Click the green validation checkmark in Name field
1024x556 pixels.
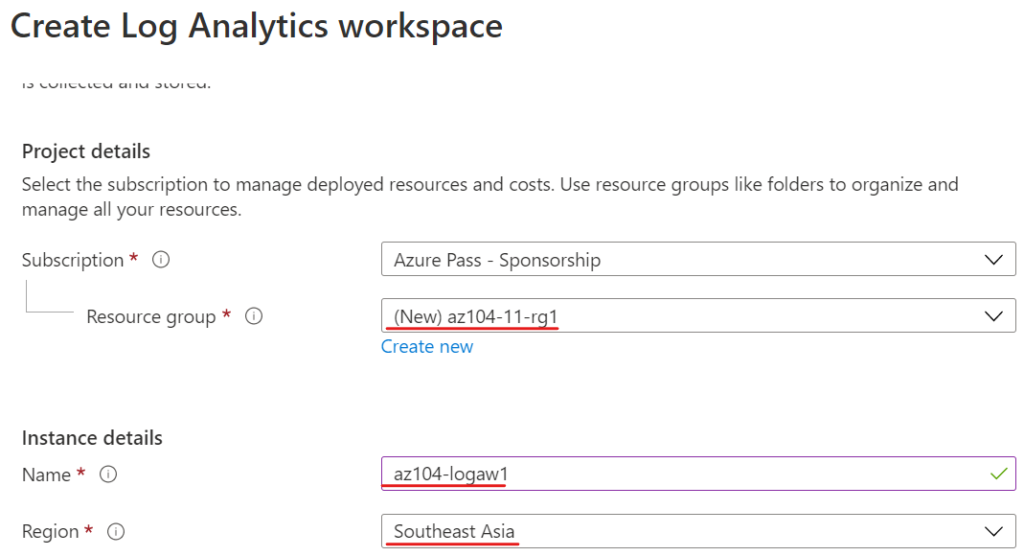tap(999, 474)
